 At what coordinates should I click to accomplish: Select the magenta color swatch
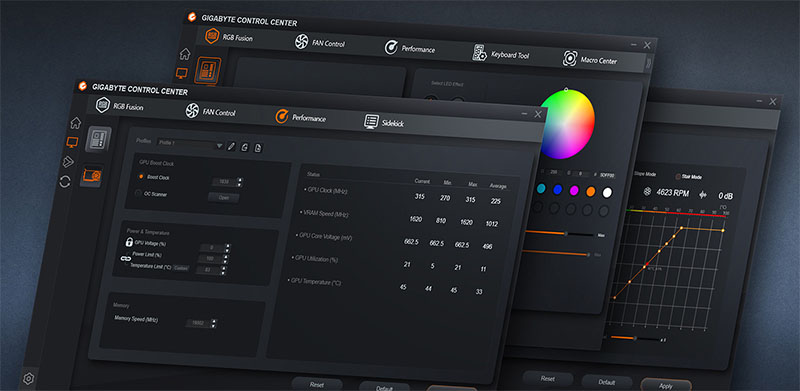[x=574, y=190]
